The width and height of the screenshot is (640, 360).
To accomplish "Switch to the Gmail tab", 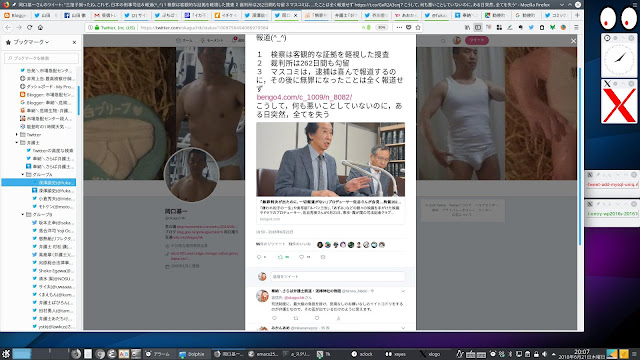I will [106, 15].
